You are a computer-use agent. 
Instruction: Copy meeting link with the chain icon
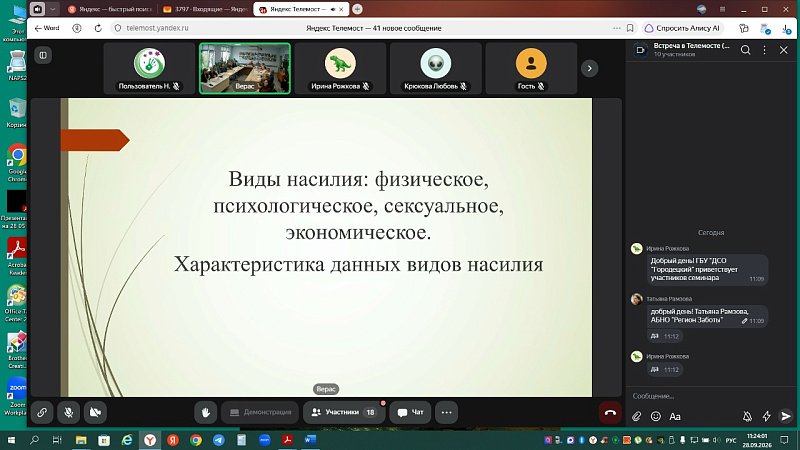coord(42,412)
